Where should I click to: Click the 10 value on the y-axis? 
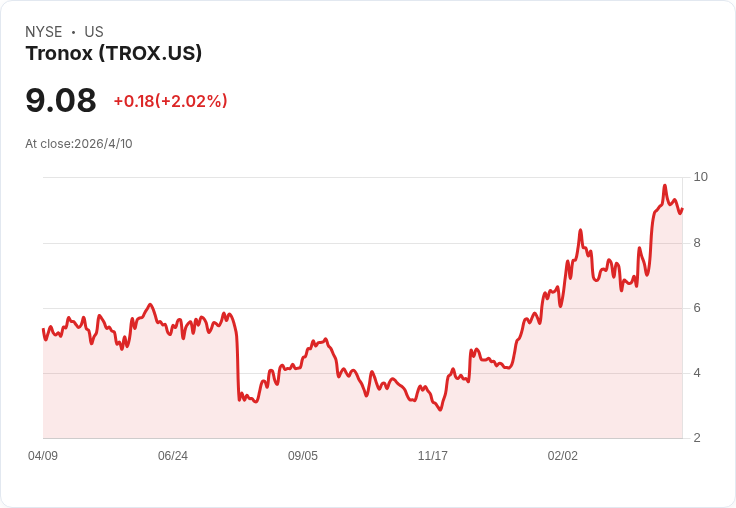click(700, 177)
